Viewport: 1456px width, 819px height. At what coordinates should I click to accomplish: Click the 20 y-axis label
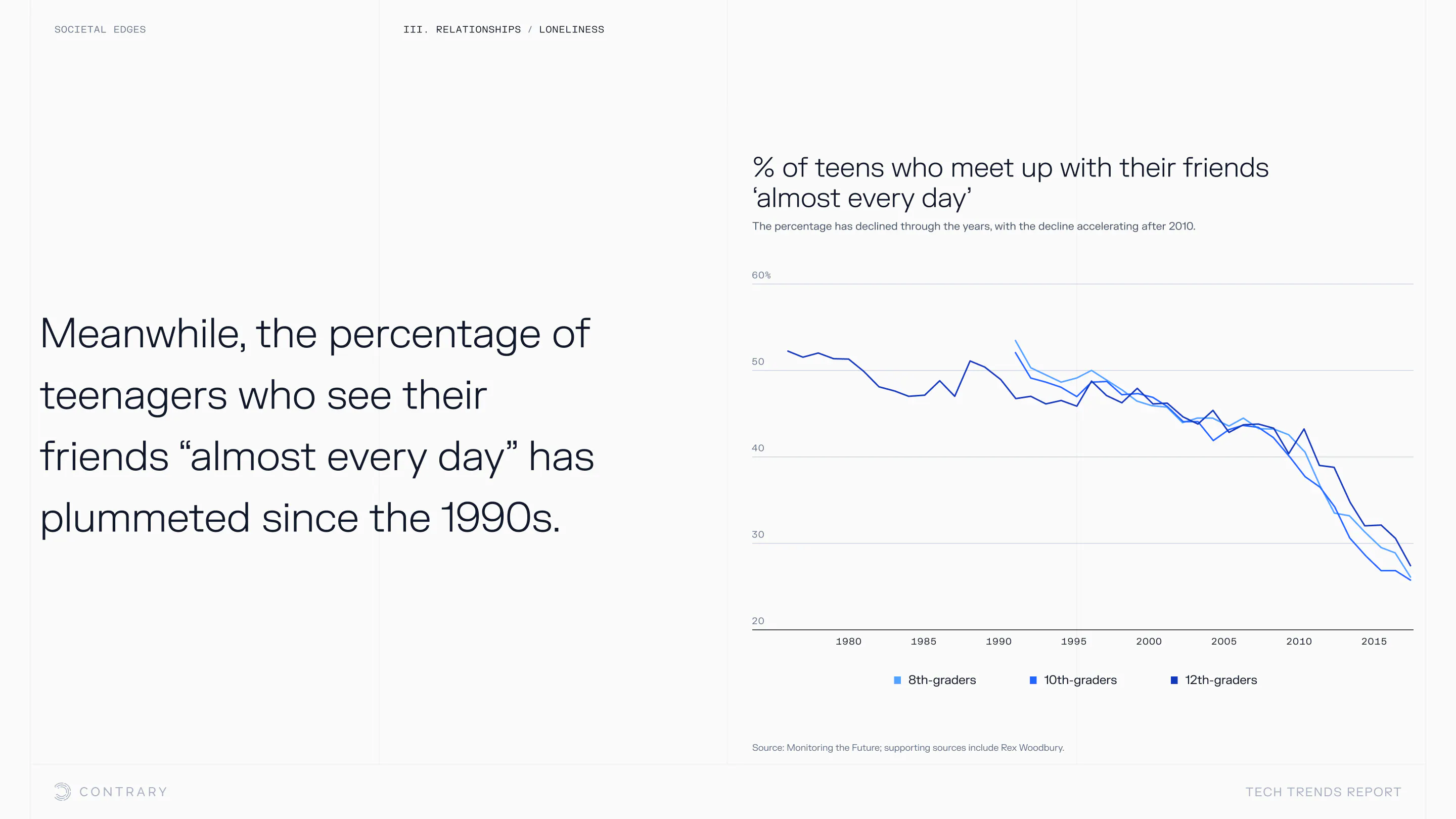758,621
